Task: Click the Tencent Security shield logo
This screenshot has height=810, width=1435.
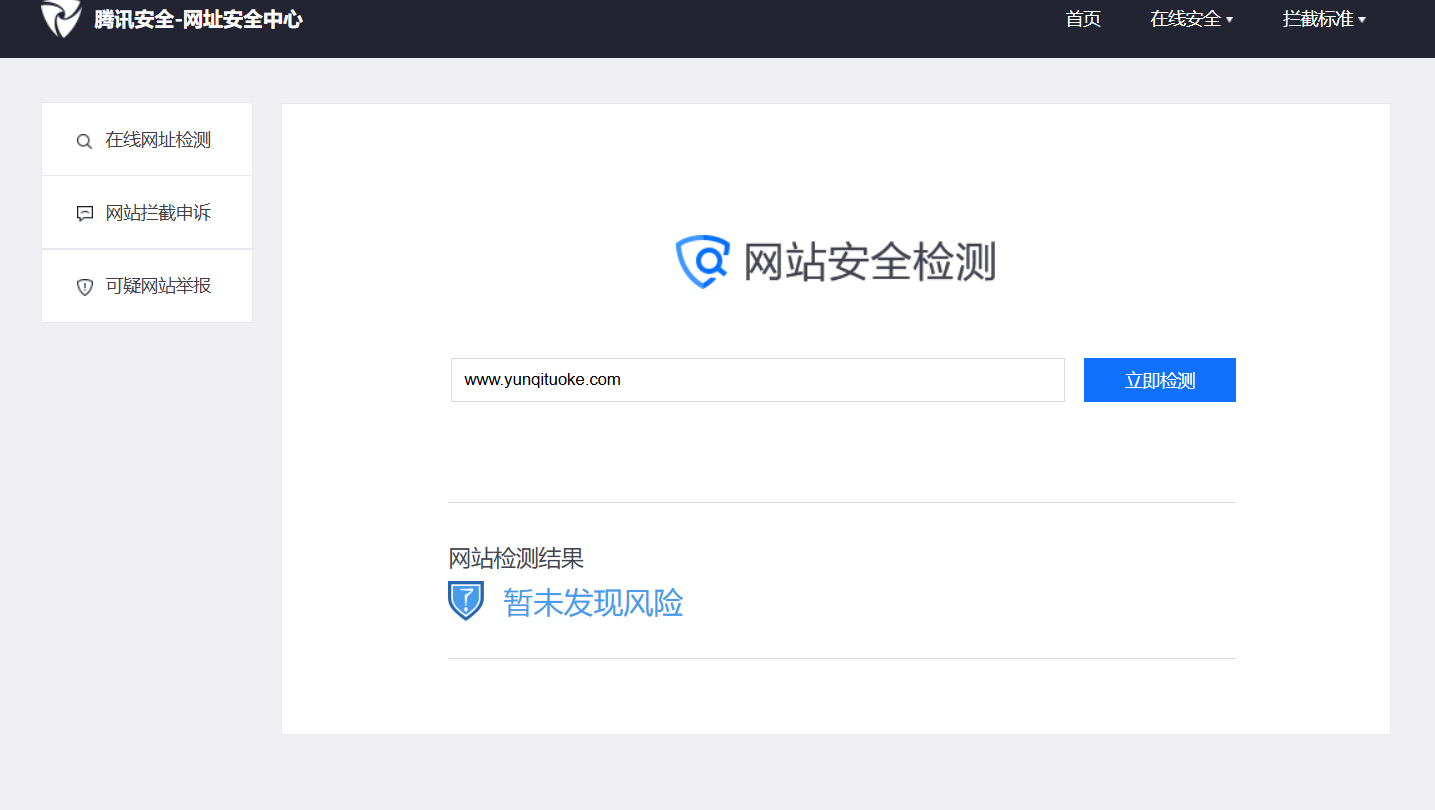Action: tap(61, 18)
